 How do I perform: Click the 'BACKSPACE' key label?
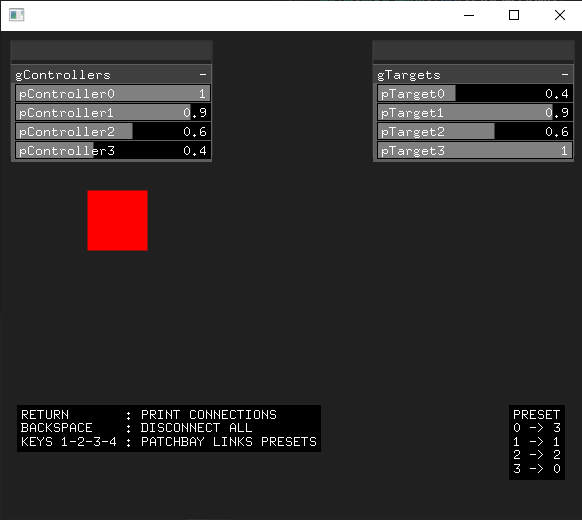(x=57, y=428)
